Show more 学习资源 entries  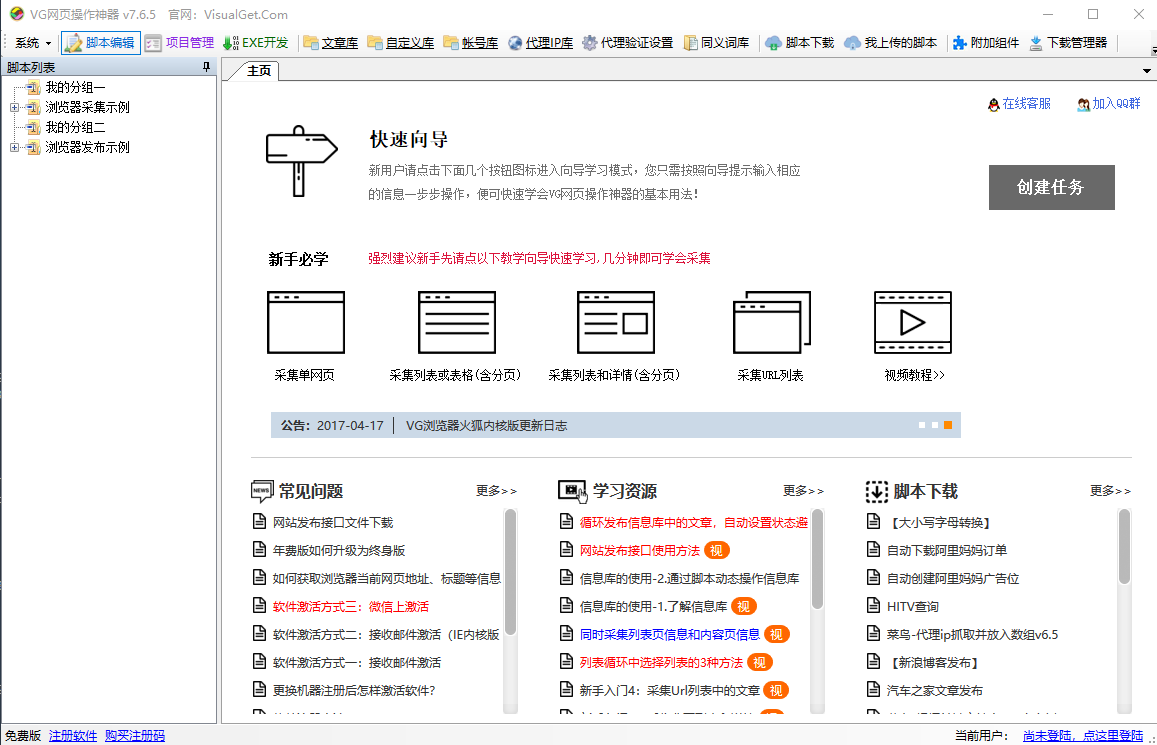(803, 491)
